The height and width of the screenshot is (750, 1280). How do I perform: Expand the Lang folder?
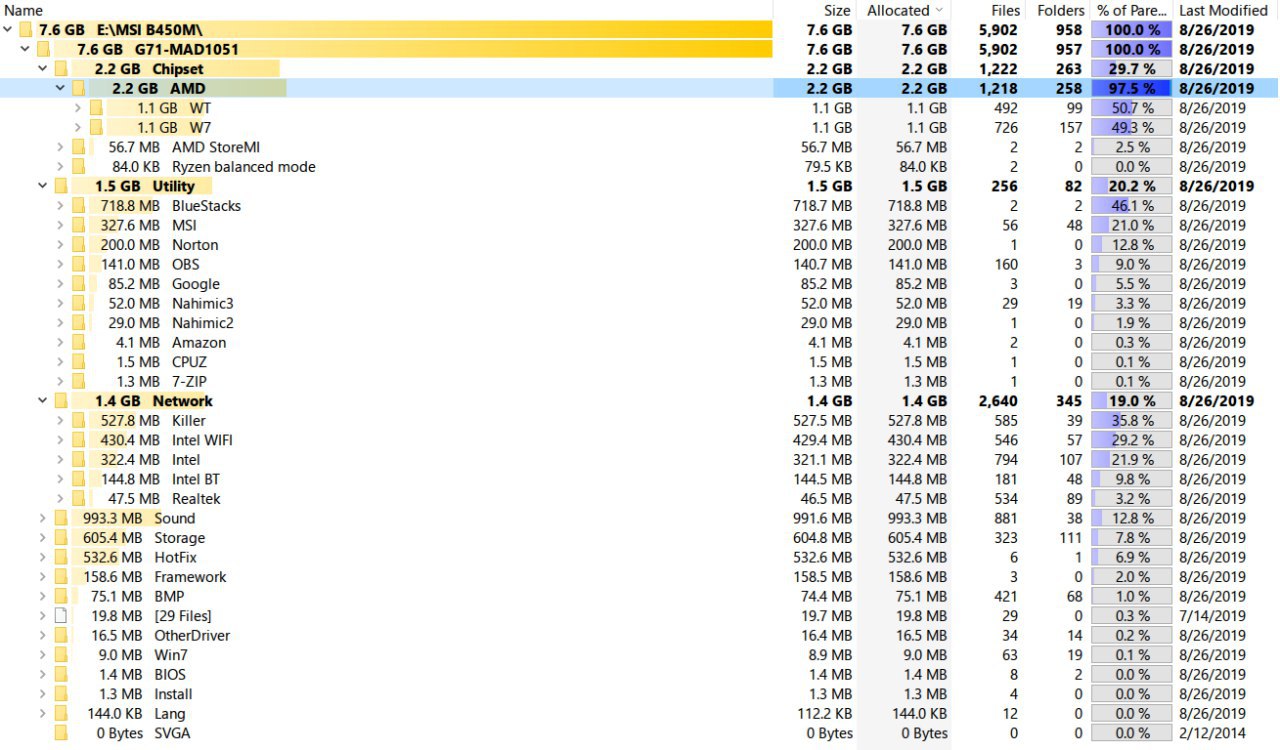pos(42,714)
